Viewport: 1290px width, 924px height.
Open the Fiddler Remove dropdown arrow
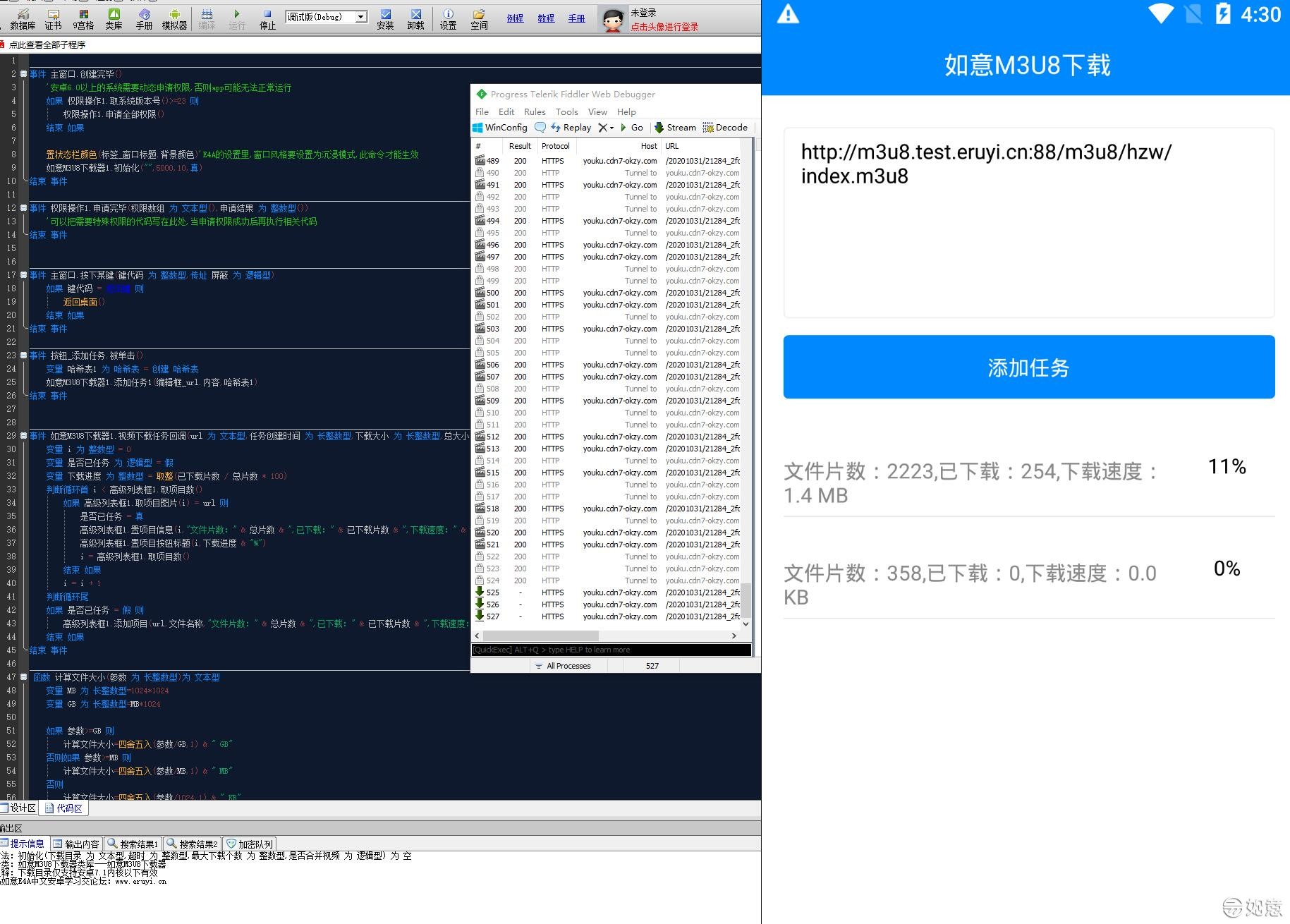point(612,128)
